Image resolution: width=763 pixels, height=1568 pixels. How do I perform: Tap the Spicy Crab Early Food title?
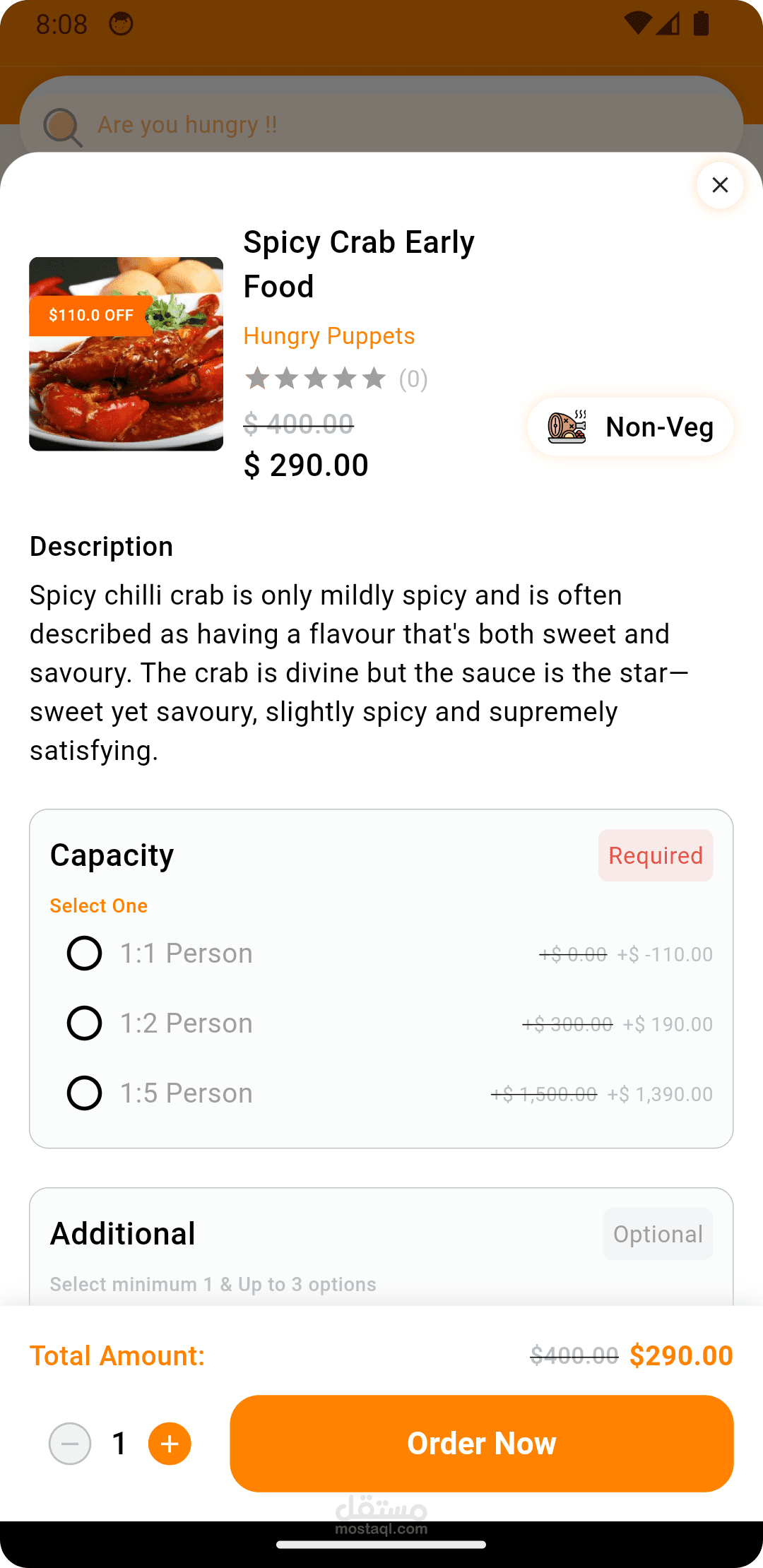pyautogui.click(x=359, y=264)
